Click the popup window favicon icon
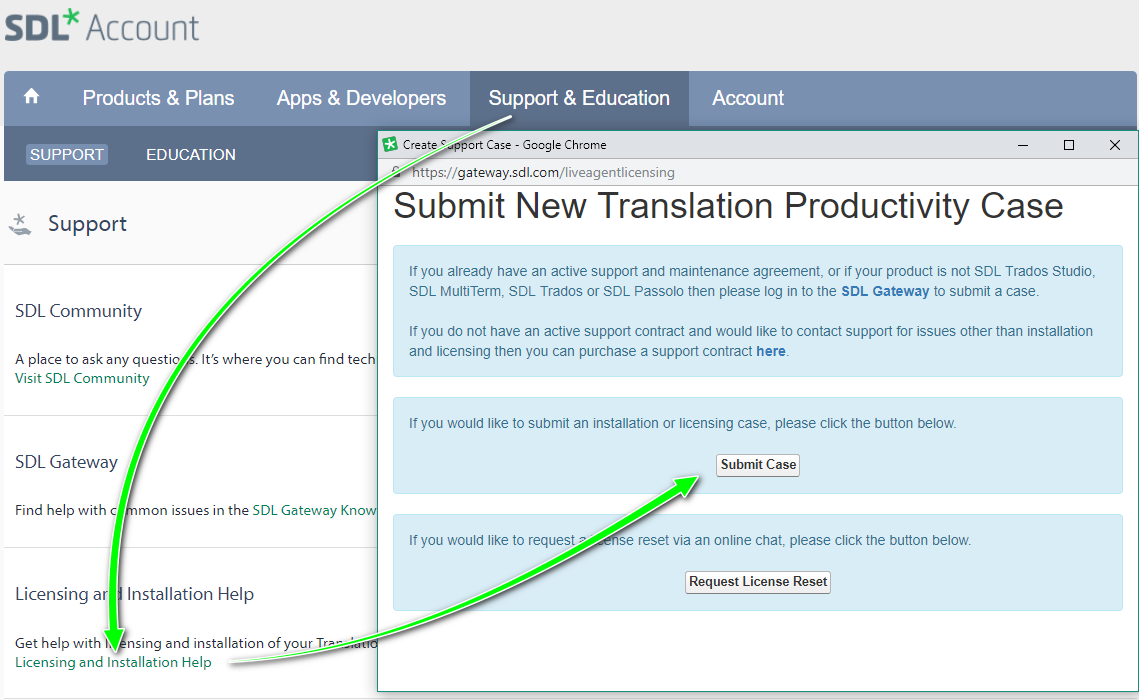1139x700 pixels. point(390,145)
